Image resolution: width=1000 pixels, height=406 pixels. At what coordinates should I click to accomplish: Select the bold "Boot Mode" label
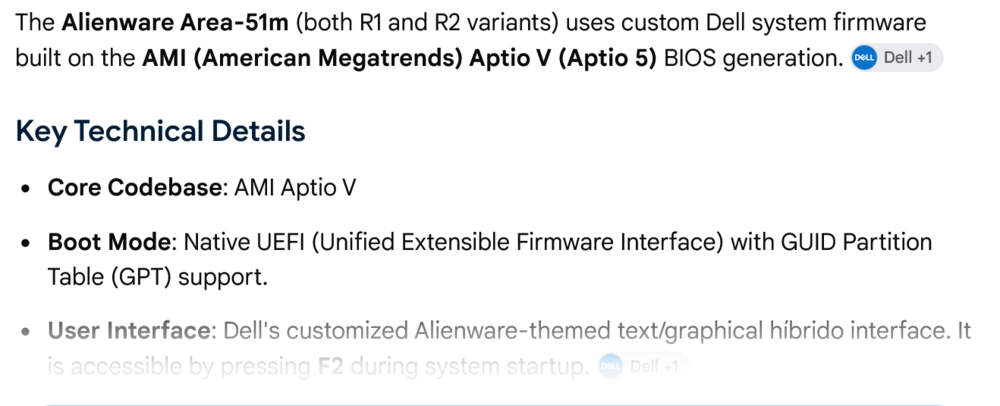[109, 242]
